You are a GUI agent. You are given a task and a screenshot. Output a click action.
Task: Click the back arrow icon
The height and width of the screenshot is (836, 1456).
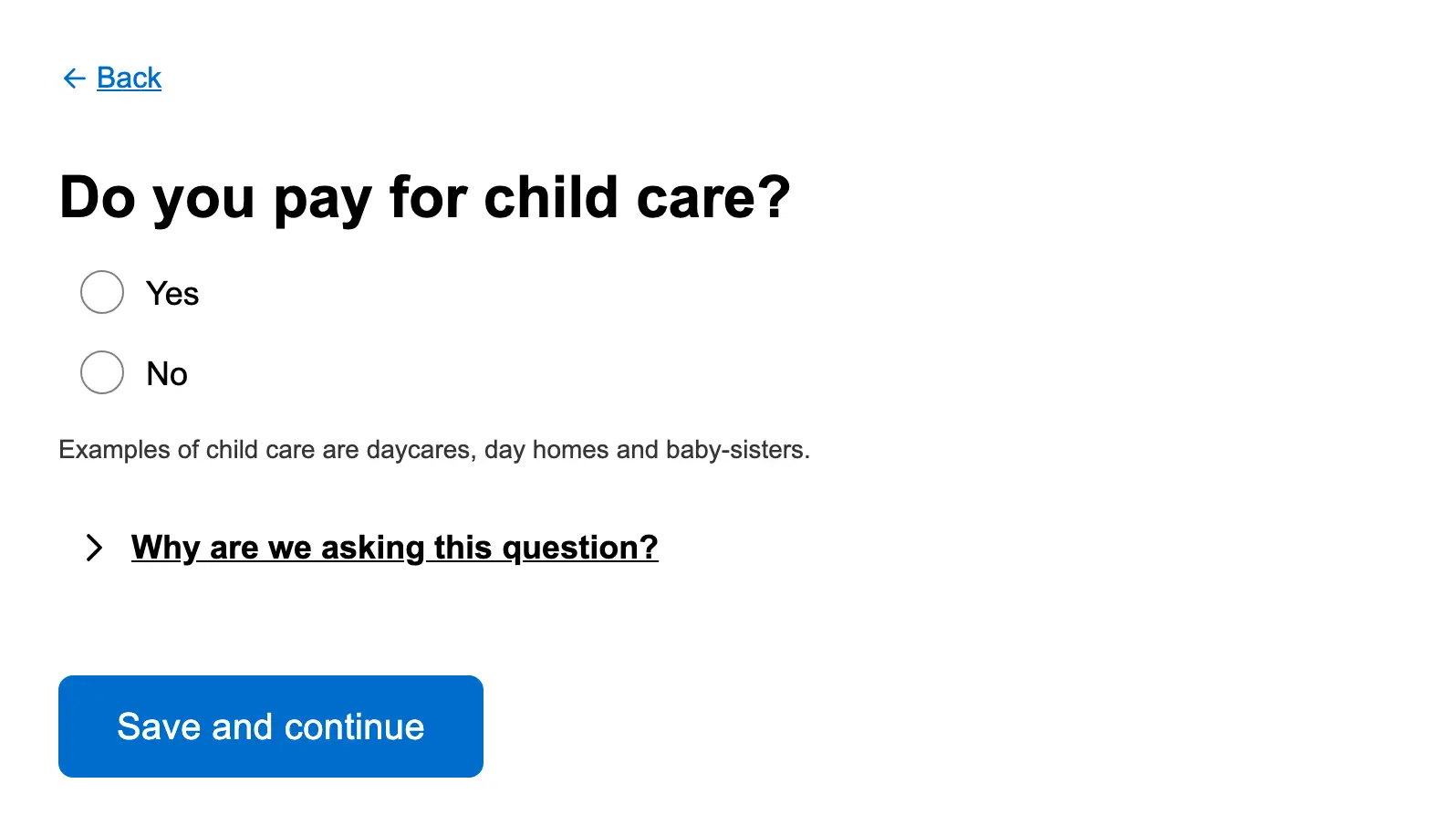pyautogui.click(x=74, y=78)
